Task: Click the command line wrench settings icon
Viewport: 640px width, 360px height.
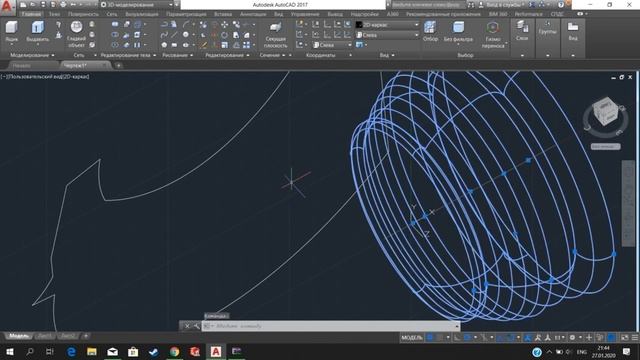Action: 196,326
